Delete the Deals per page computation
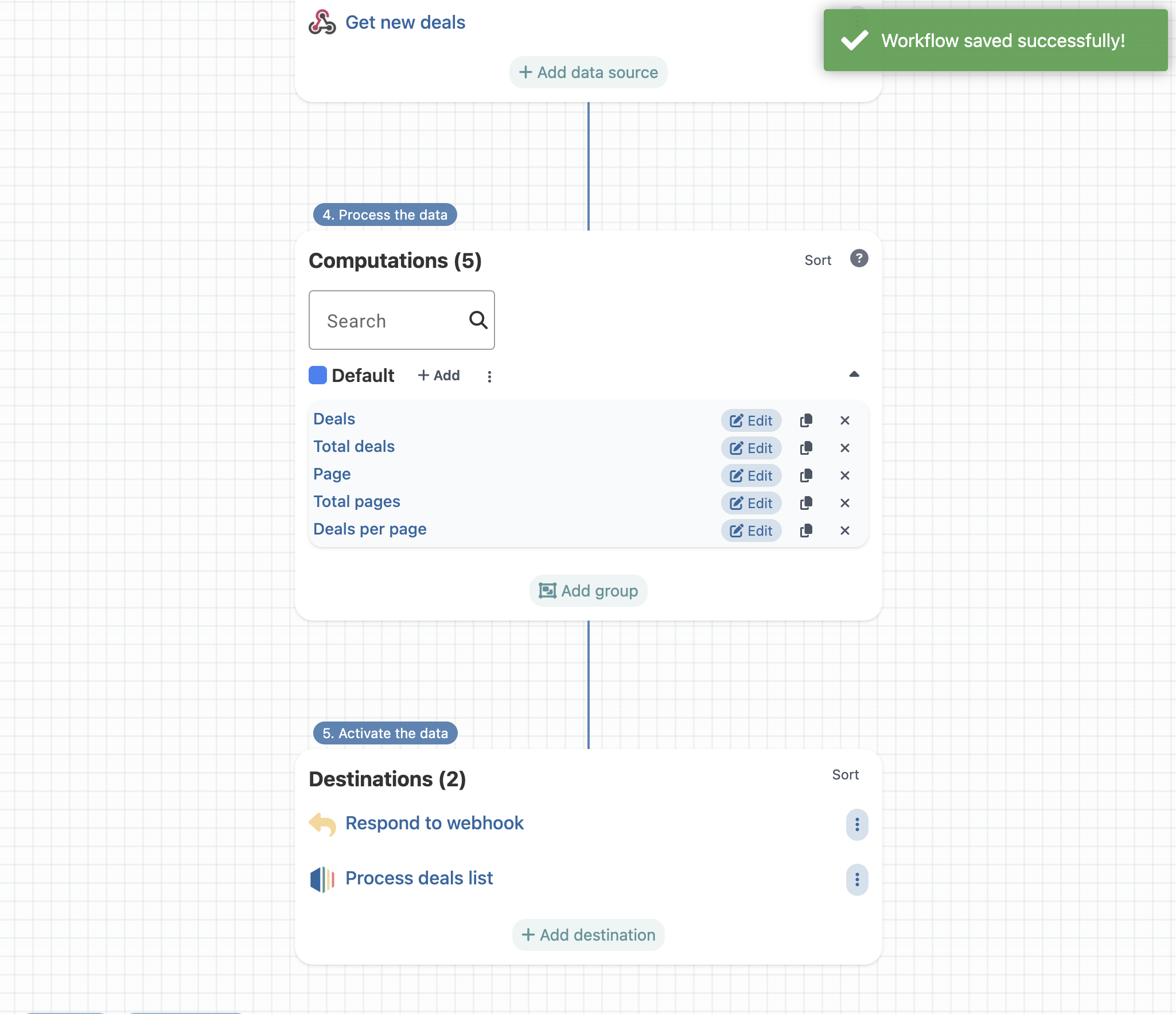 tap(844, 531)
